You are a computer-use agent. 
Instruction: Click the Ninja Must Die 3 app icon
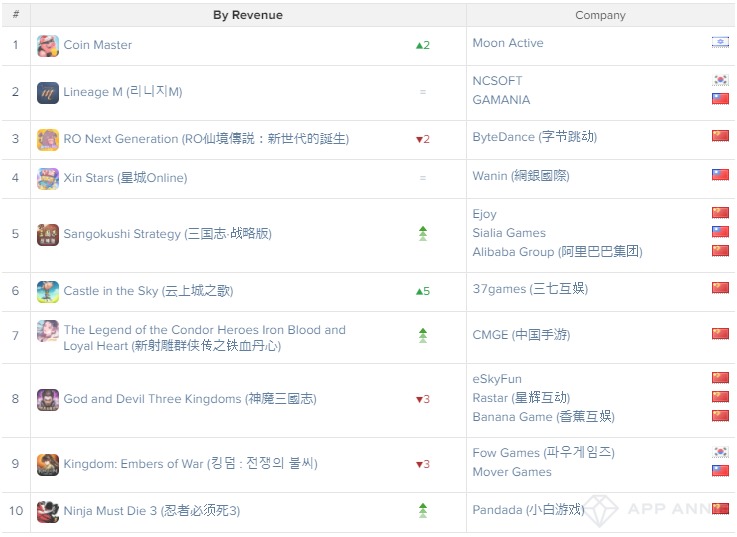click(48, 512)
